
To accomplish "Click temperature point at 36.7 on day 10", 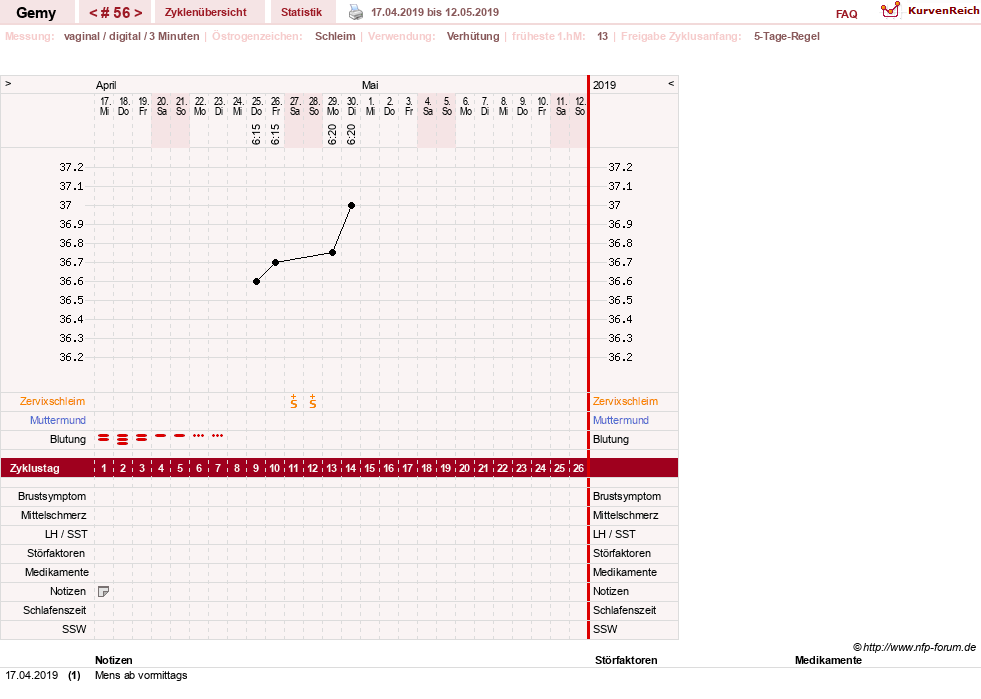I will coord(275,262).
